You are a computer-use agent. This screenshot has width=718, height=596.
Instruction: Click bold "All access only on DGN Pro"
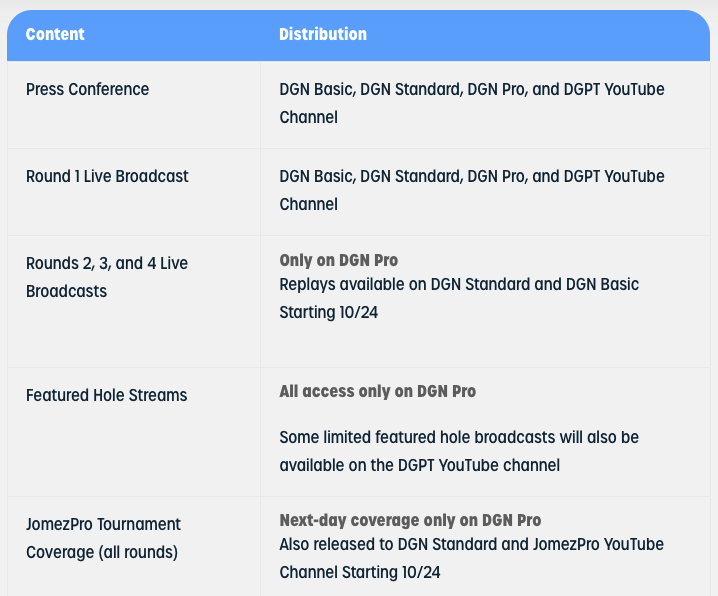(377, 391)
